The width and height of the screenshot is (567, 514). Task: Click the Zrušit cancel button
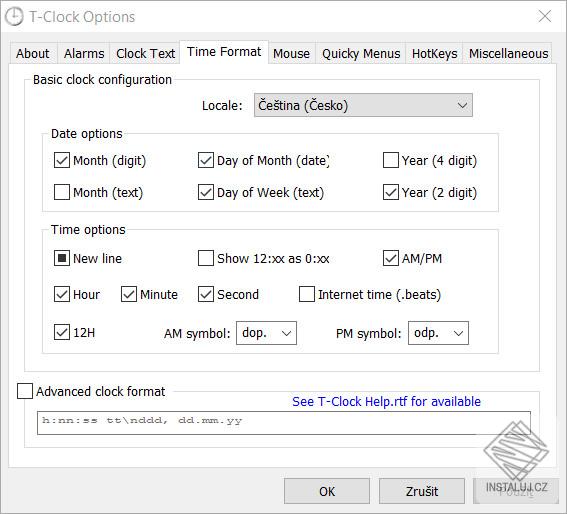[422, 491]
